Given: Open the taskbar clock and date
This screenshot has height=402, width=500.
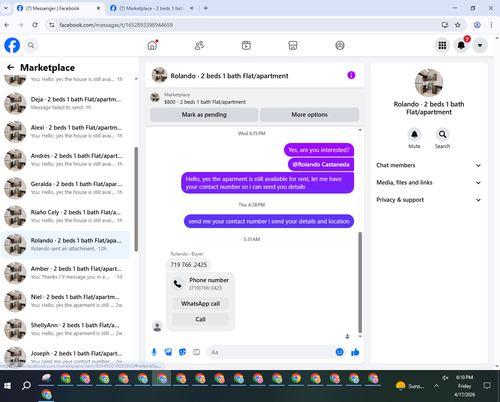Looking at the screenshot, I should 464,386.
